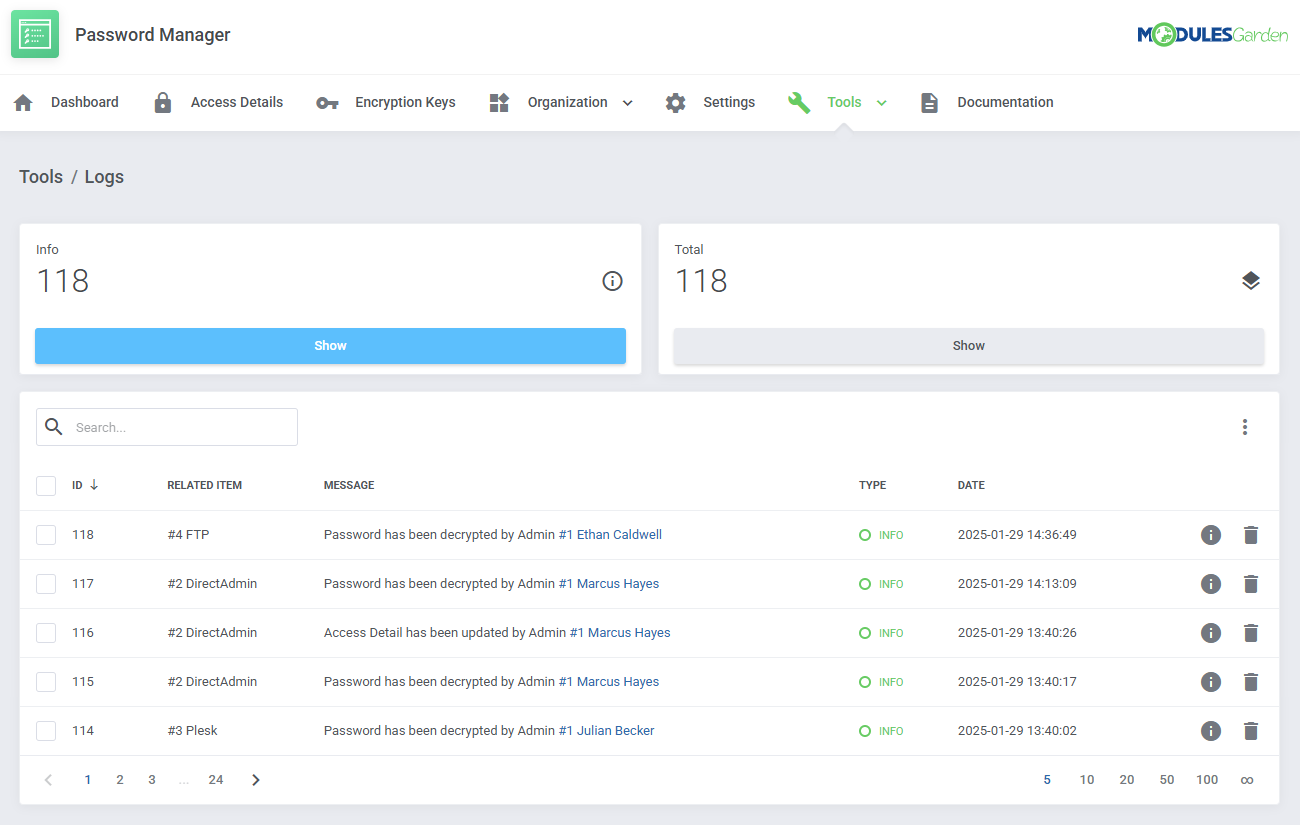Go to page 24 in pagination
Viewport: 1300px width, 825px height.
[216, 780]
